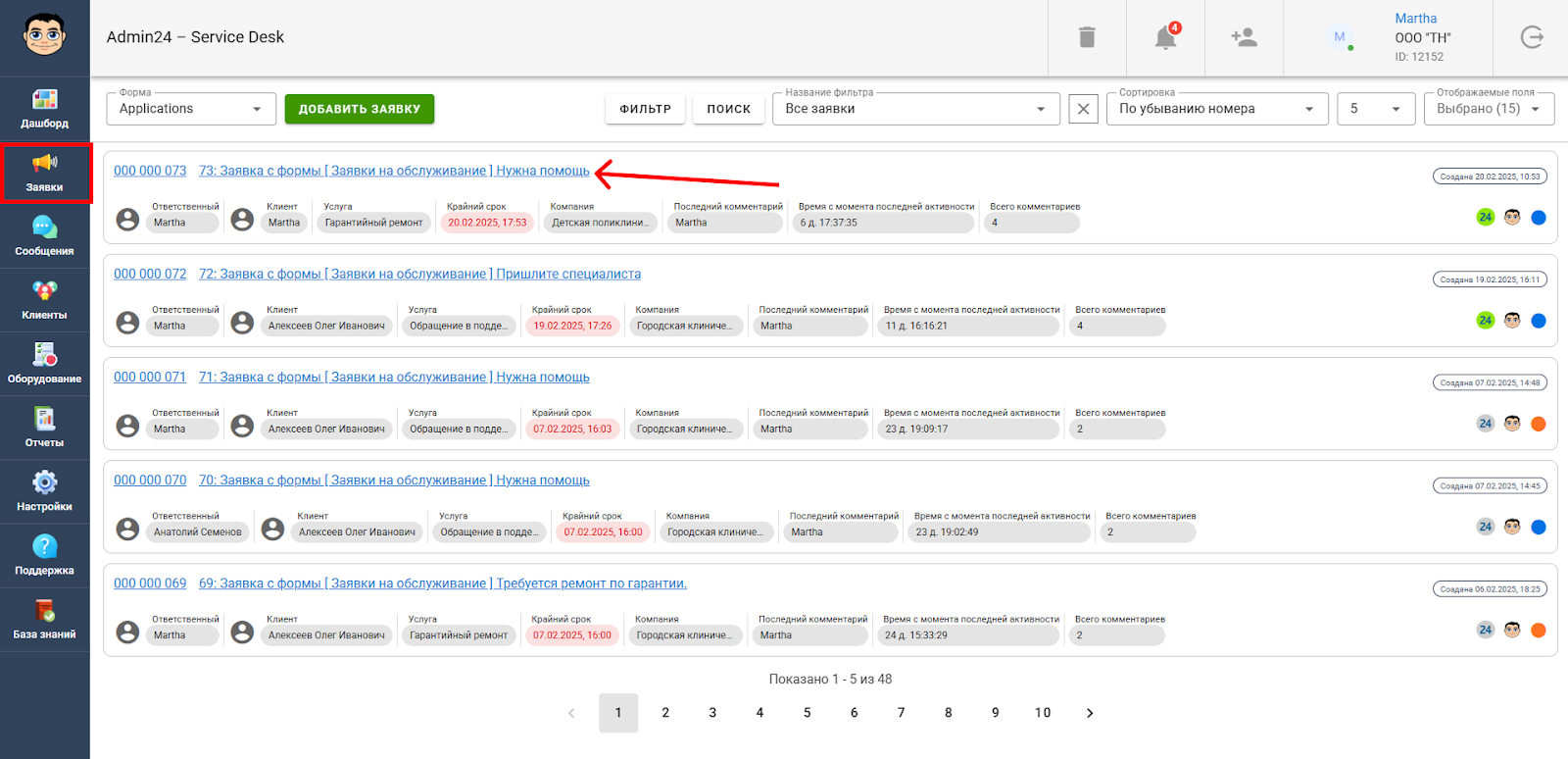Open Сообщения in the sidebar

[x=44, y=236]
